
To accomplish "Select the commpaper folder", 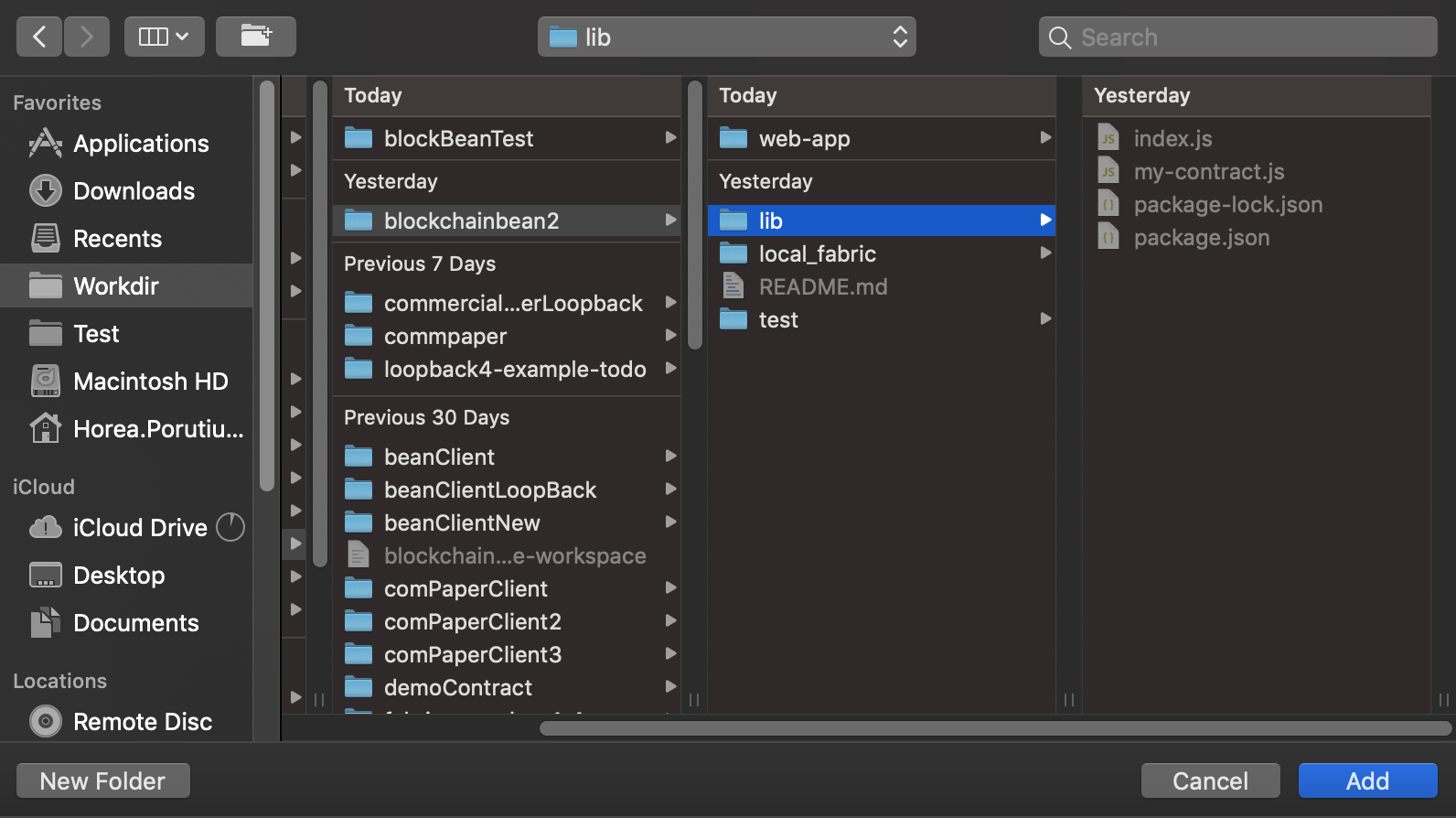I will [507, 336].
